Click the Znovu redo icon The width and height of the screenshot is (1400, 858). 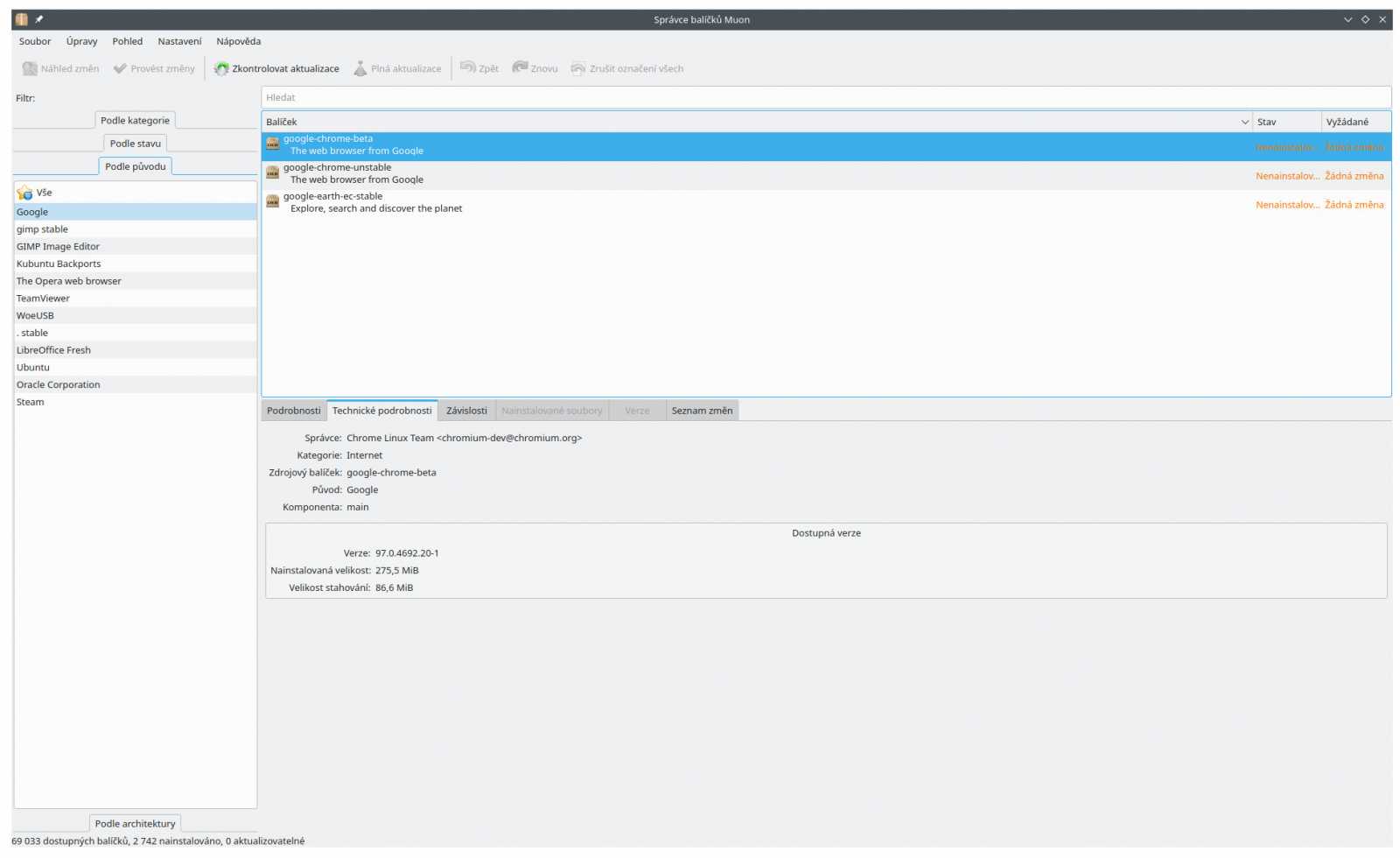pyautogui.click(x=520, y=67)
